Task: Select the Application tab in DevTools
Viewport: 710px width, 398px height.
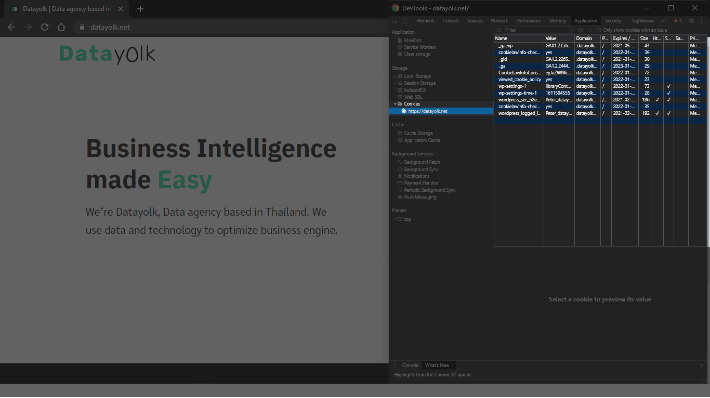Action: [x=585, y=21]
